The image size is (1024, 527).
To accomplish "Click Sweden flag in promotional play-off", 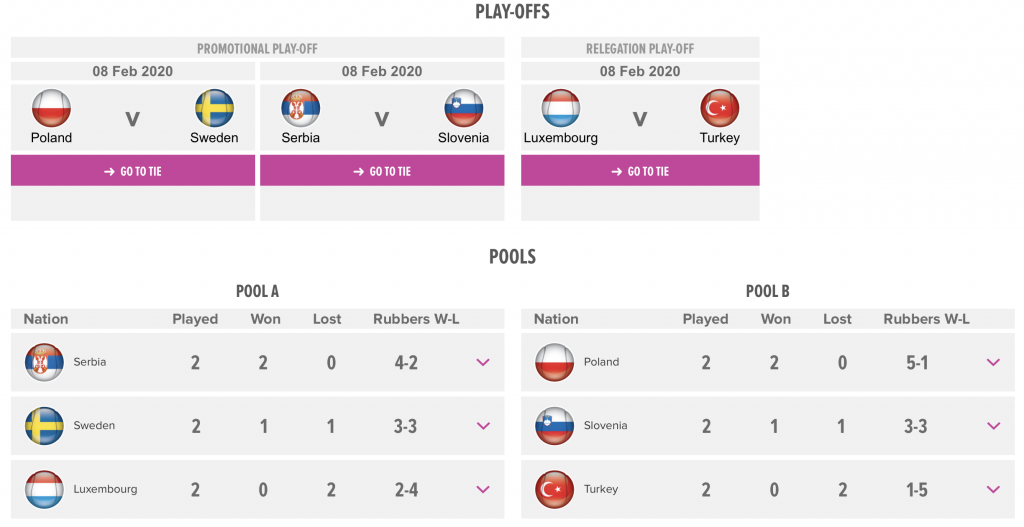I will (214, 108).
